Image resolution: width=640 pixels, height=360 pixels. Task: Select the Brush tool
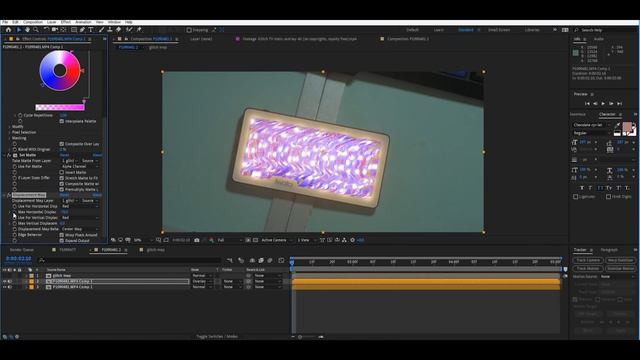click(x=101, y=30)
